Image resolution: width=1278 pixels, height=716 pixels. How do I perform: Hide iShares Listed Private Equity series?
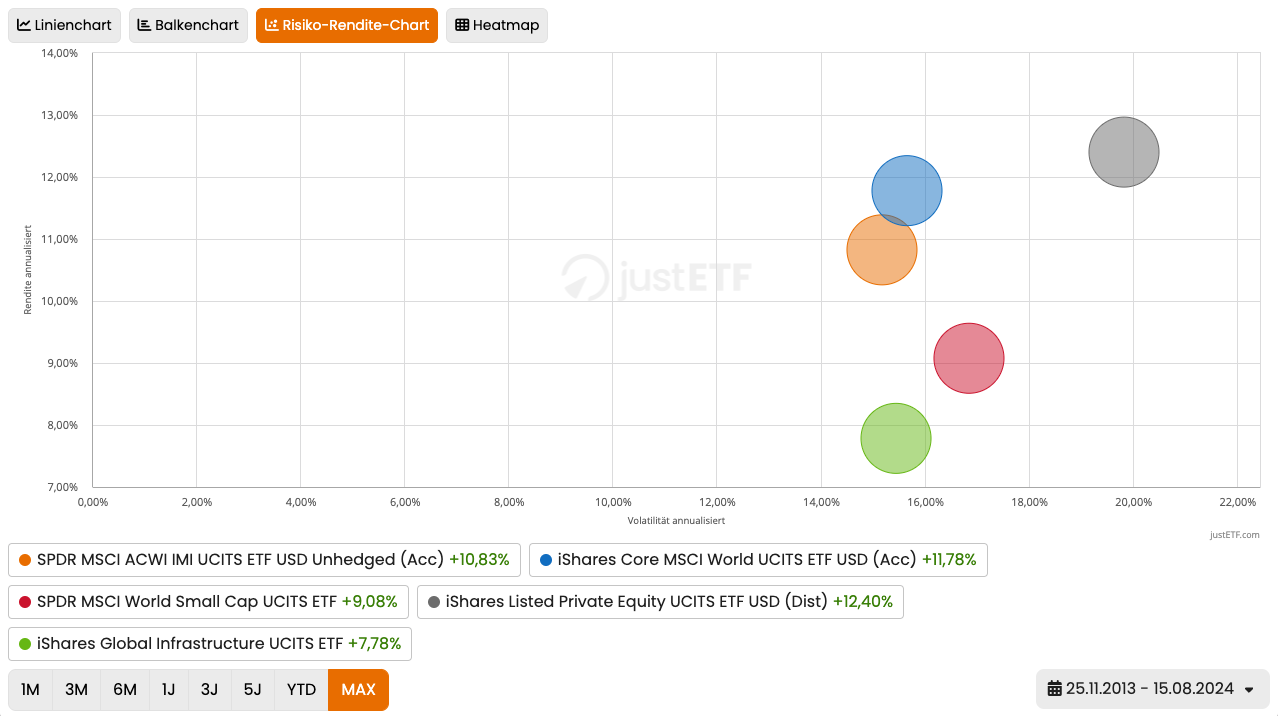[660, 602]
